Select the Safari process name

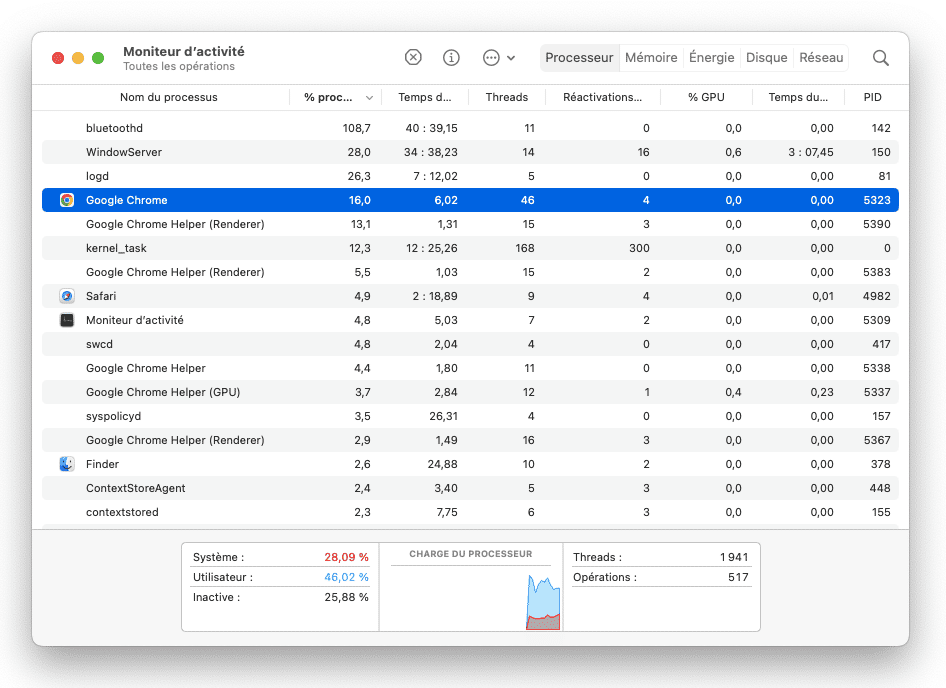coord(101,296)
